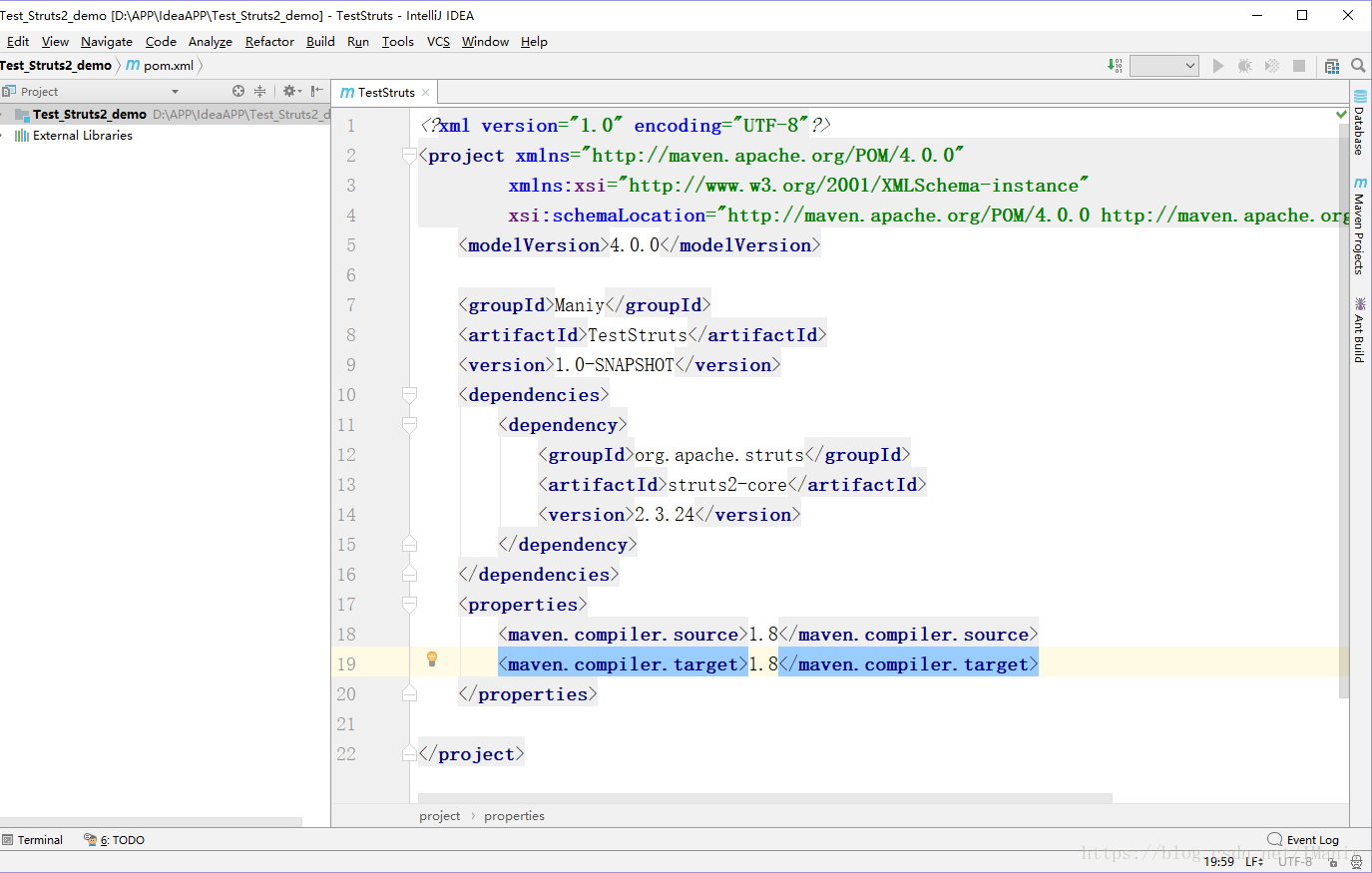
Task: Click the Hide Project panel icon
Action: click(316, 91)
